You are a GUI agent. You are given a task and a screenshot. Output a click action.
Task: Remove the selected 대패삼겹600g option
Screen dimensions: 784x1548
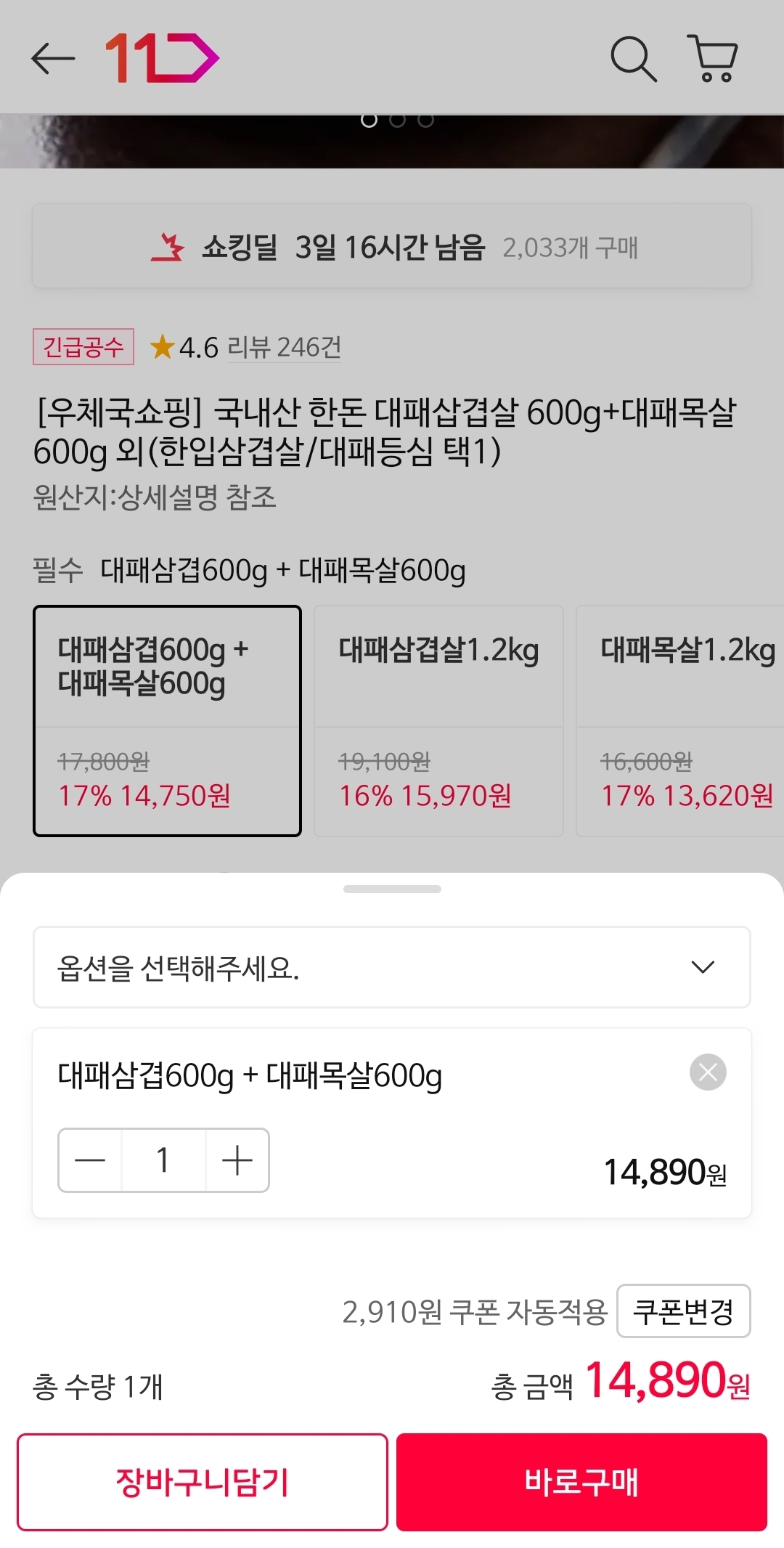(x=708, y=1072)
